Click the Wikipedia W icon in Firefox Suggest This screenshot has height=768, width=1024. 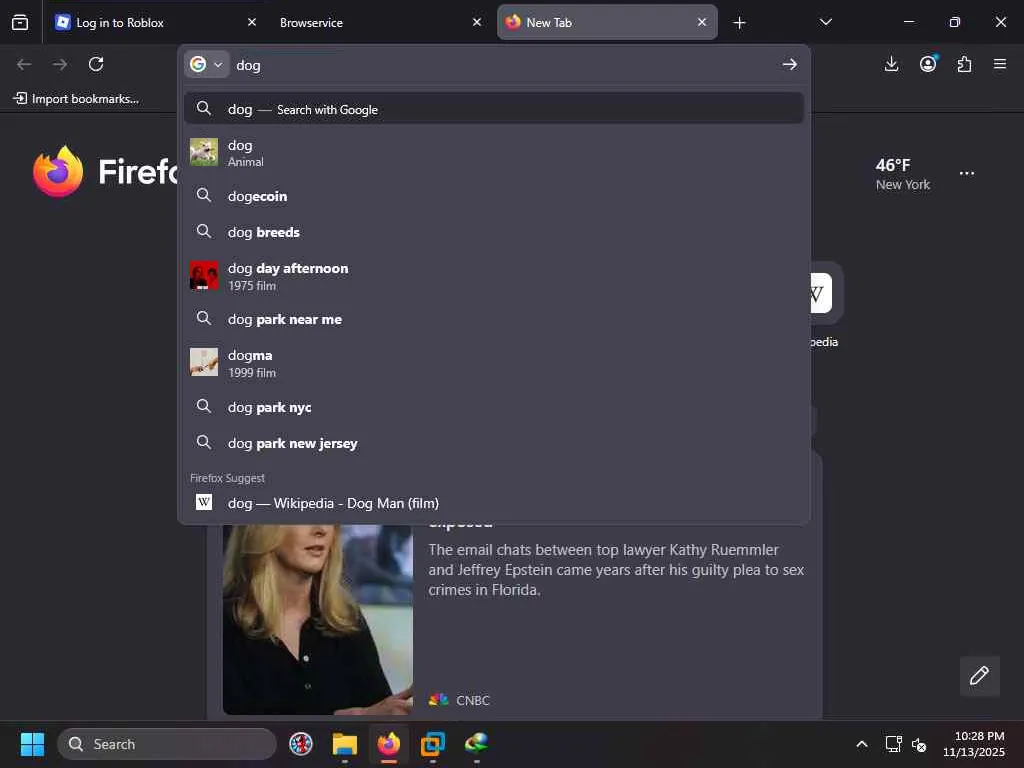coord(204,502)
